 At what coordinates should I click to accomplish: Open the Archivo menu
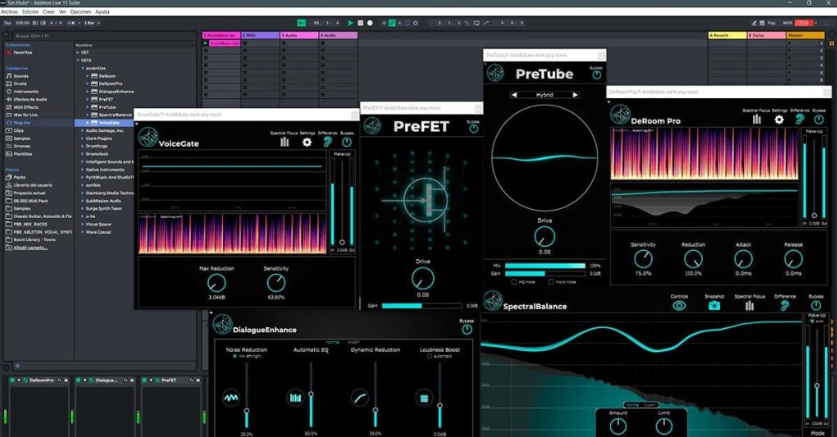click(10, 11)
